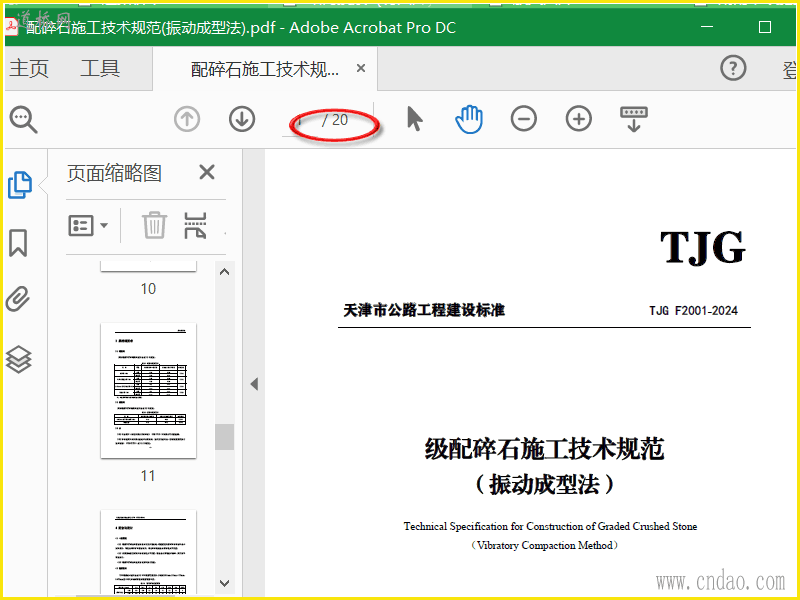
Task: Minimize the Acrobat window
Action: point(707,27)
